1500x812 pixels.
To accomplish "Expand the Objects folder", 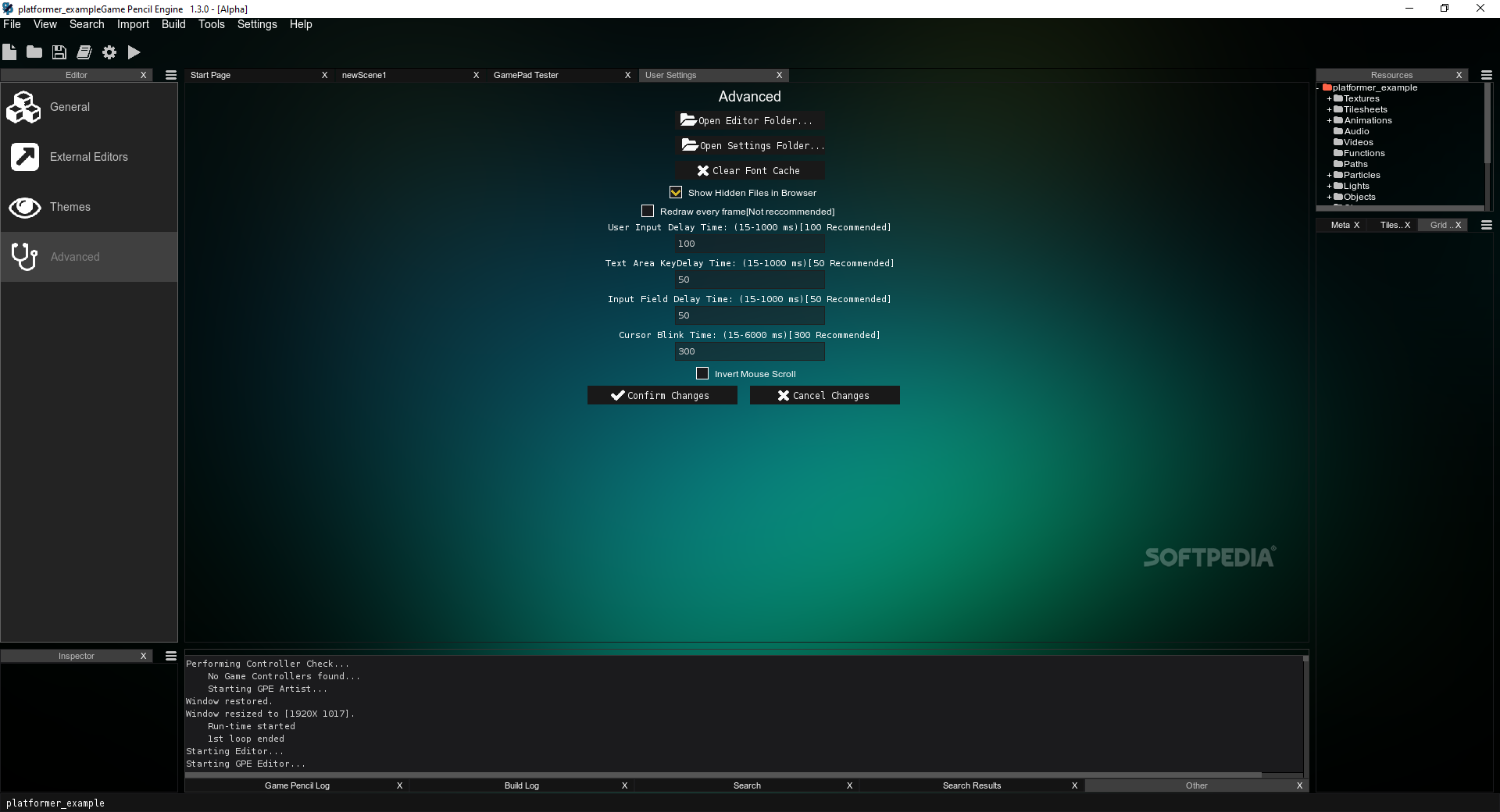I will [1329, 198].
